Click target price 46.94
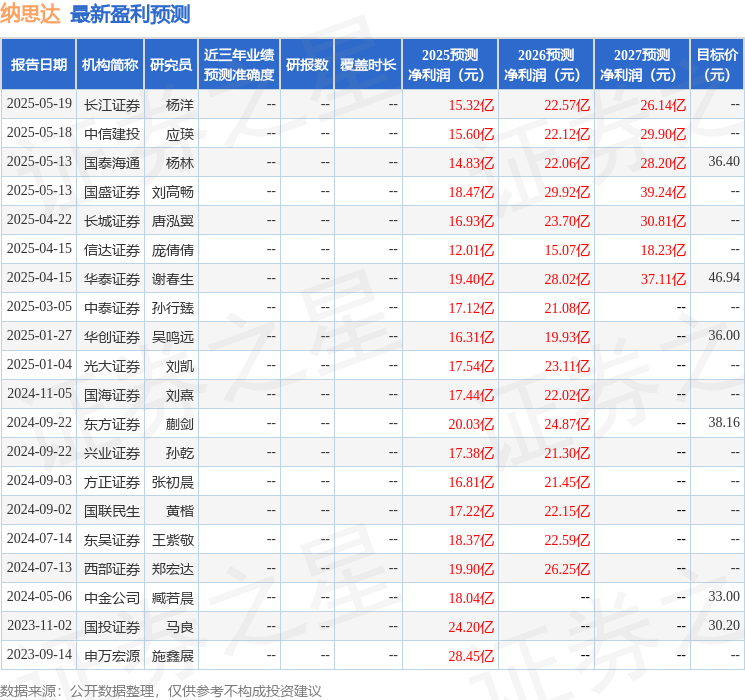 tap(724, 278)
